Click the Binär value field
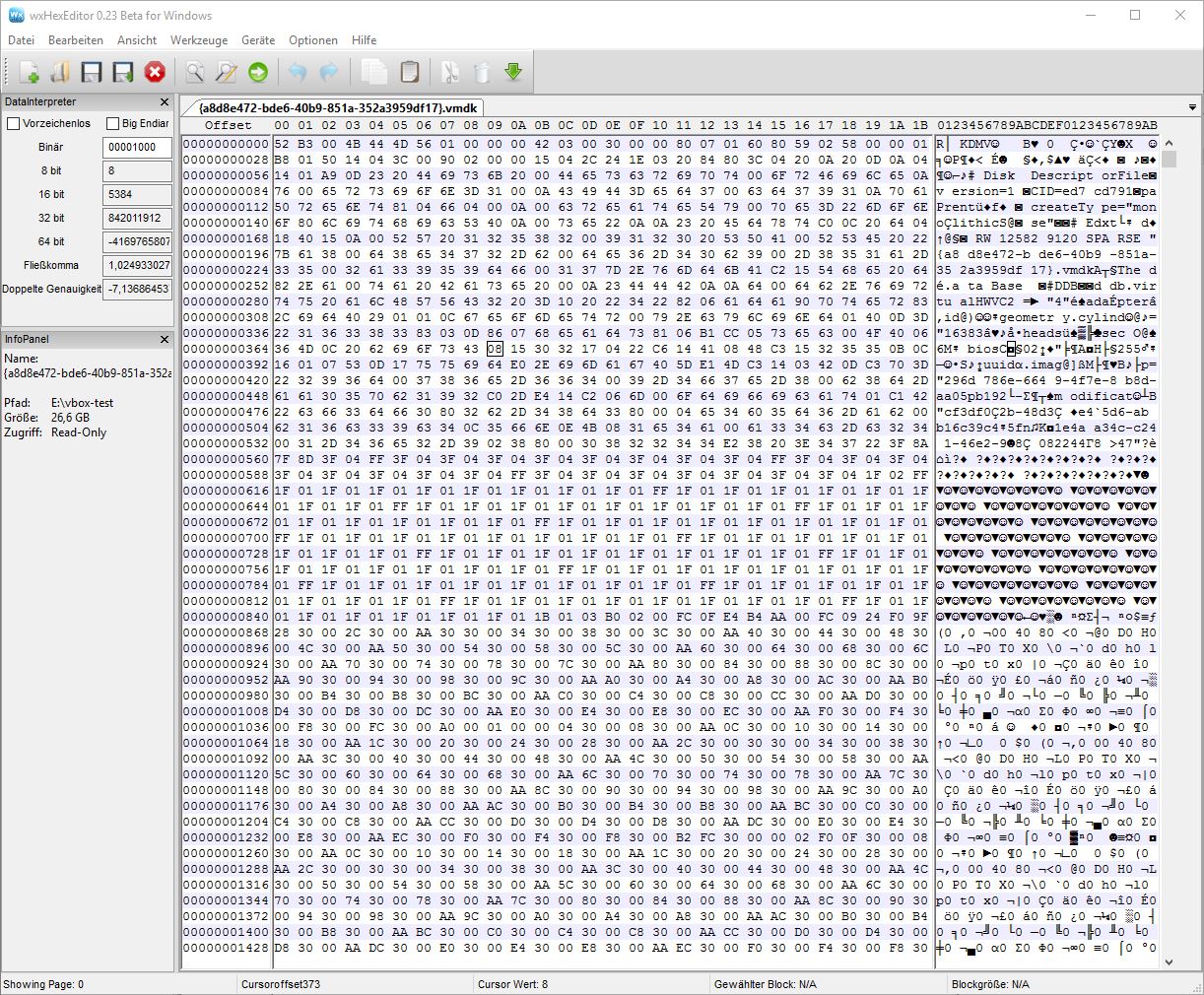Screen dimensions: 1204x995 pos(137,147)
